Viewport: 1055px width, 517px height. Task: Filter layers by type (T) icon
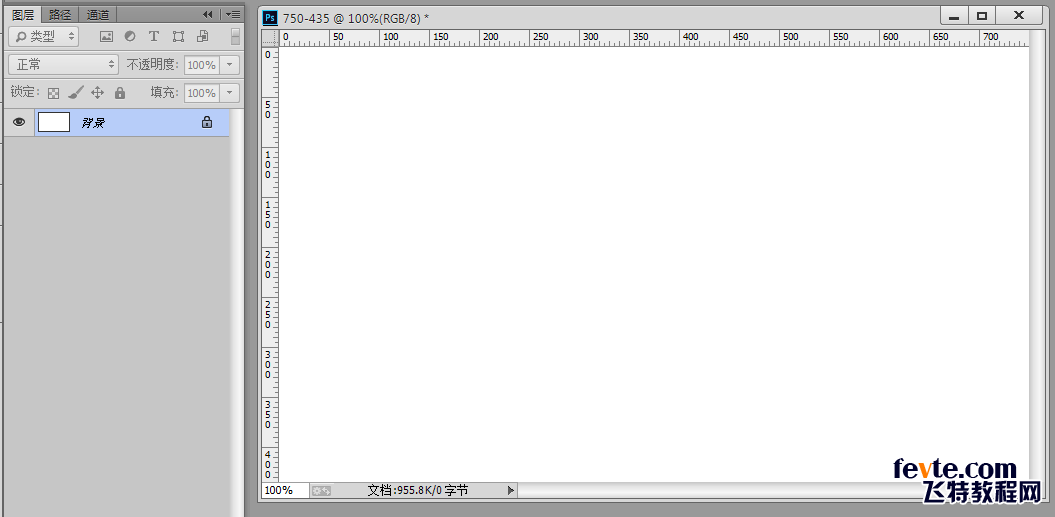click(154, 36)
